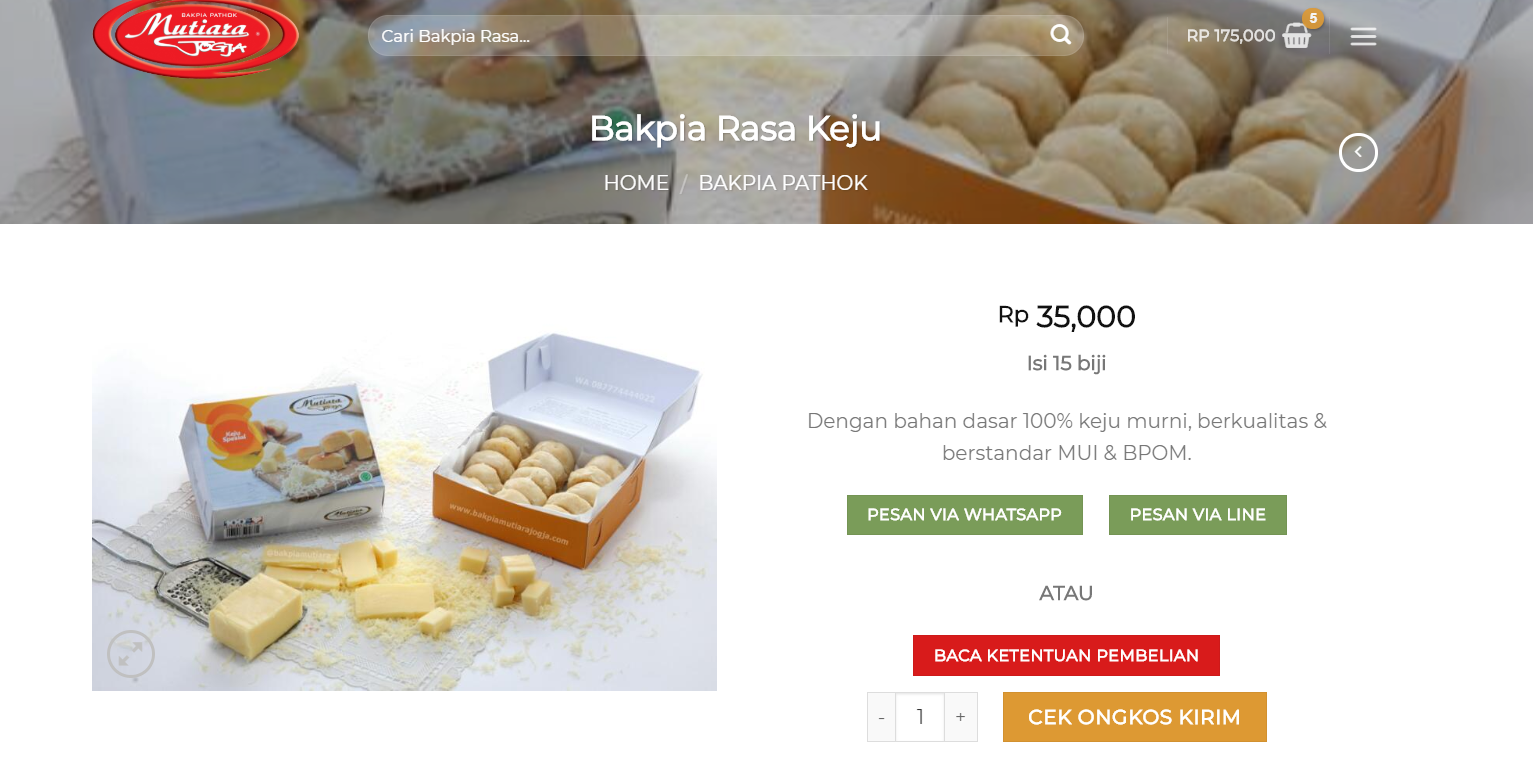This screenshot has height=781, width=1533.
Task: Open BAKPIA PATHOK breadcrumb link
Action: pyautogui.click(x=783, y=183)
